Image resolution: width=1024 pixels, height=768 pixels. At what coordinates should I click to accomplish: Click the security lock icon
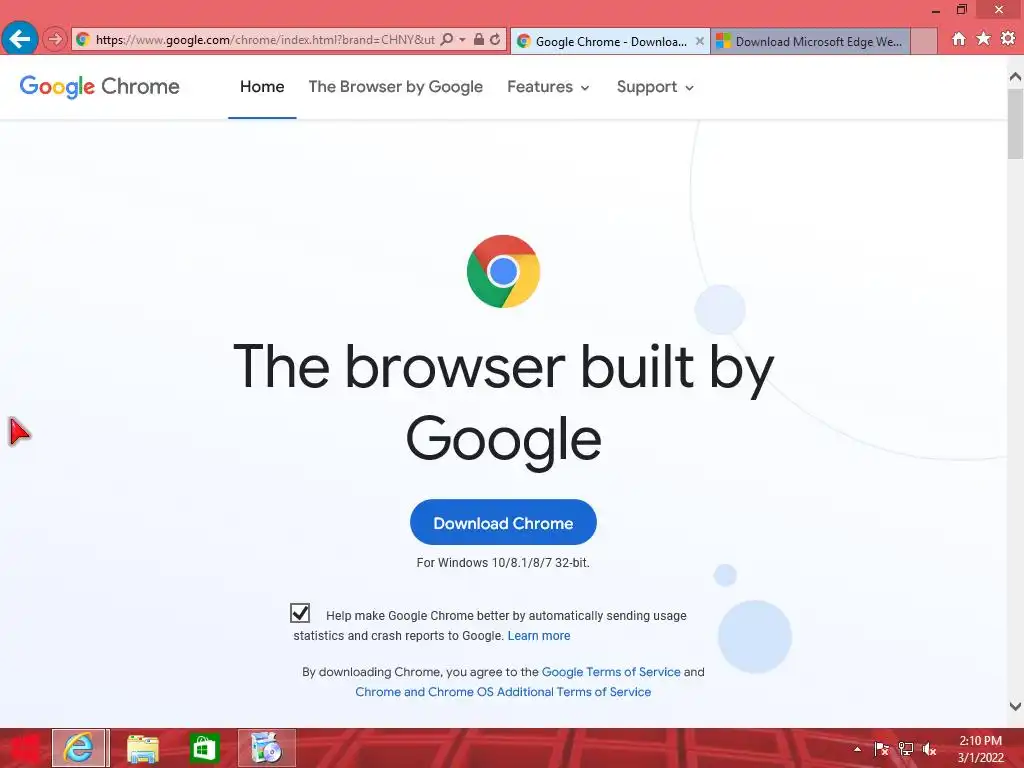pos(479,40)
